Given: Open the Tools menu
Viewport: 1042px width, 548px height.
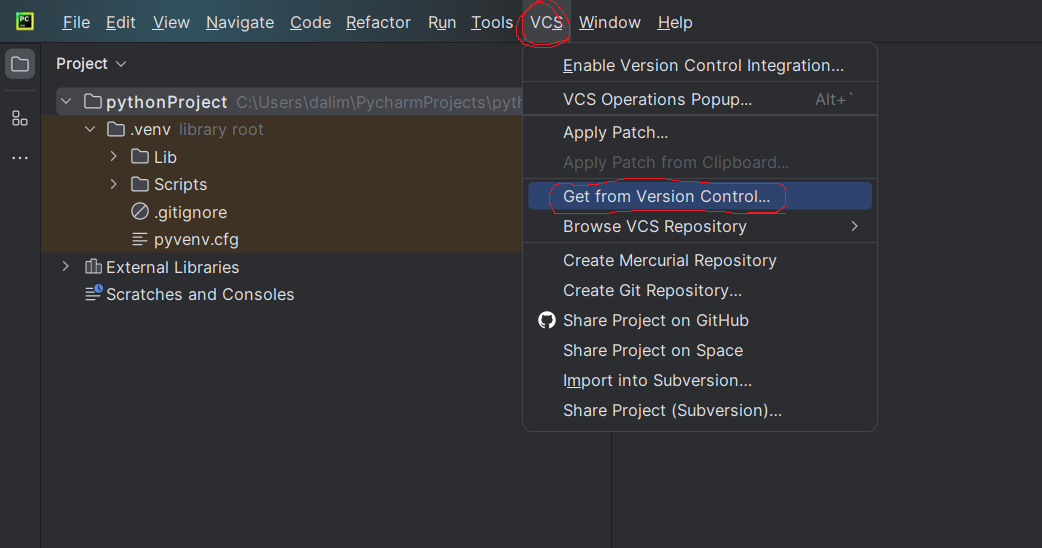Looking at the screenshot, I should click(x=492, y=23).
